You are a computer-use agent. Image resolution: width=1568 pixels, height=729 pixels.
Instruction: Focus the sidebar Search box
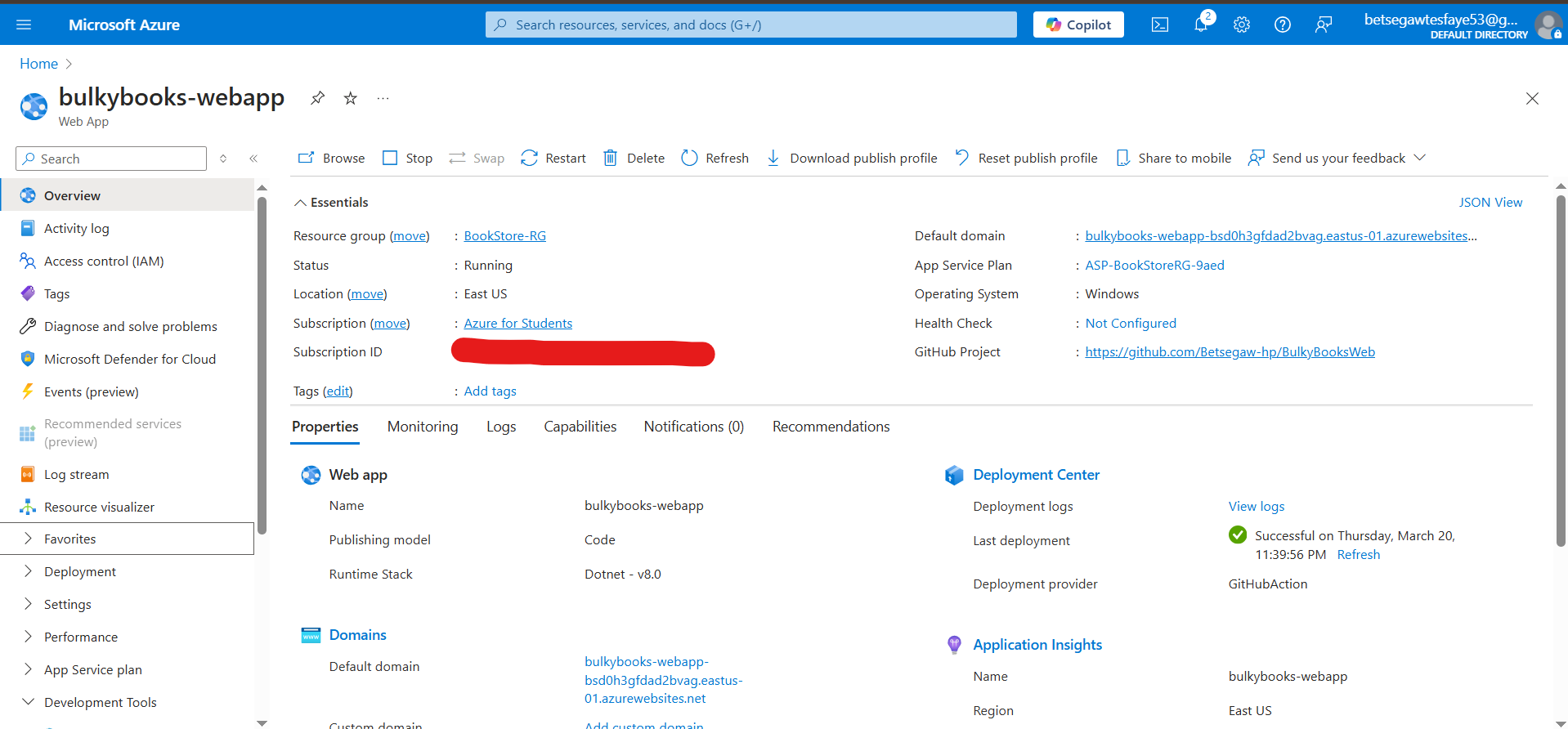111,159
